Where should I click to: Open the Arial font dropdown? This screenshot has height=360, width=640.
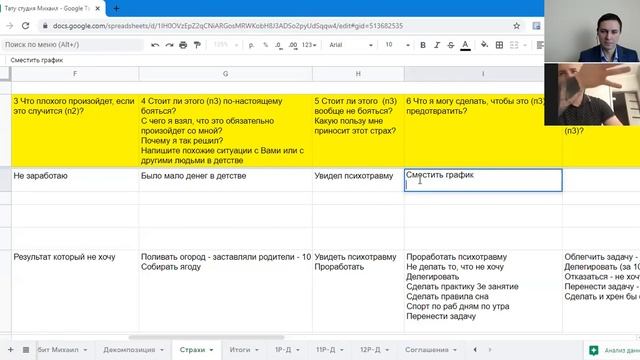click(351, 45)
